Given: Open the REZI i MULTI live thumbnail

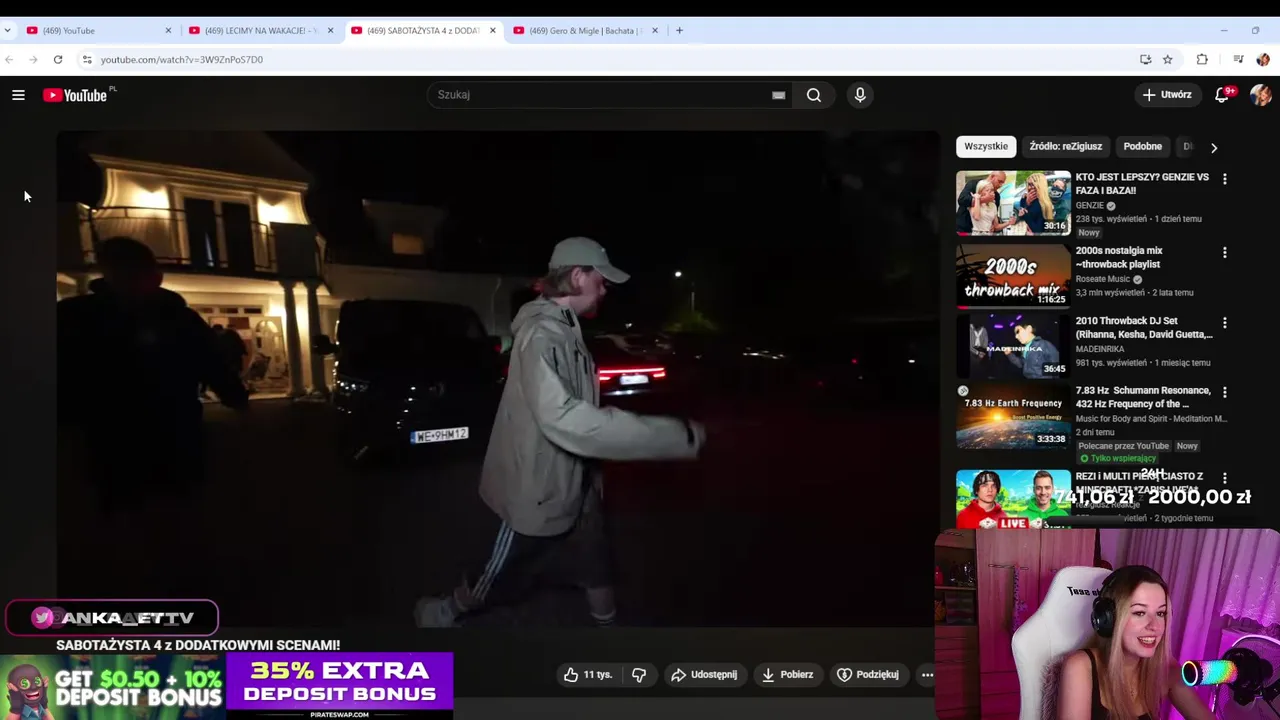Looking at the screenshot, I should [x=1013, y=499].
